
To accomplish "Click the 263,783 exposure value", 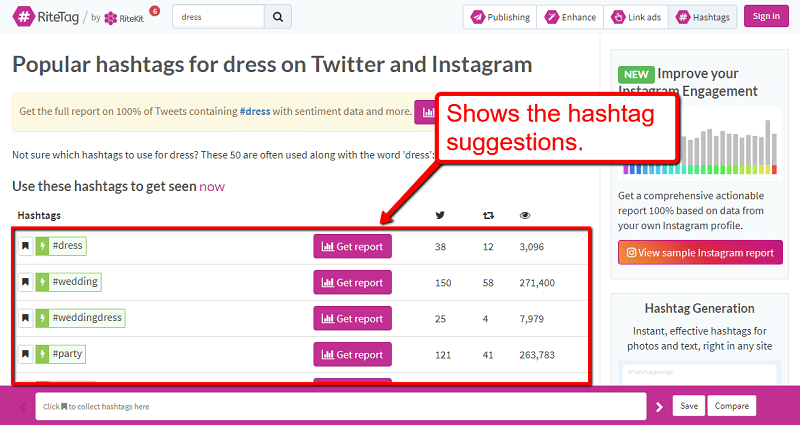I will point(537,355).
